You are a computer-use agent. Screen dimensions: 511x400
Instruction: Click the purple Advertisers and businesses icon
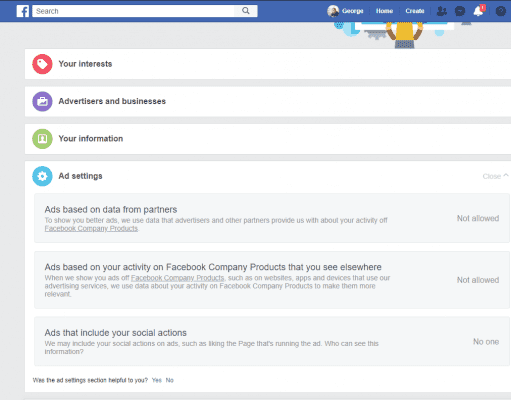tap(42, 101)
